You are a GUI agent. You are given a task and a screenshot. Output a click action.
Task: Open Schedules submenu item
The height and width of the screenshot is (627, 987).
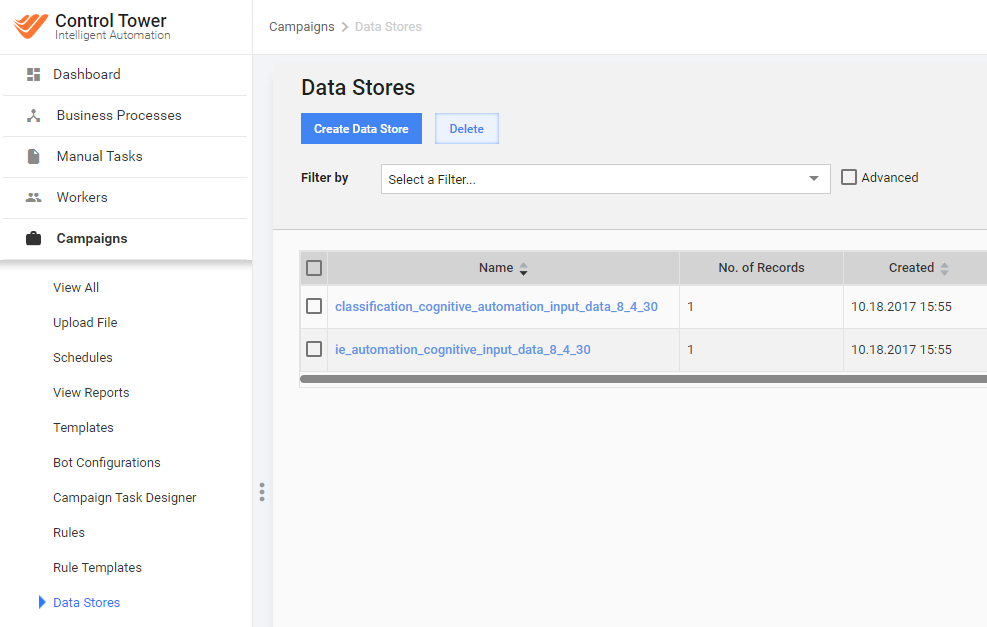tap(82, 358)
